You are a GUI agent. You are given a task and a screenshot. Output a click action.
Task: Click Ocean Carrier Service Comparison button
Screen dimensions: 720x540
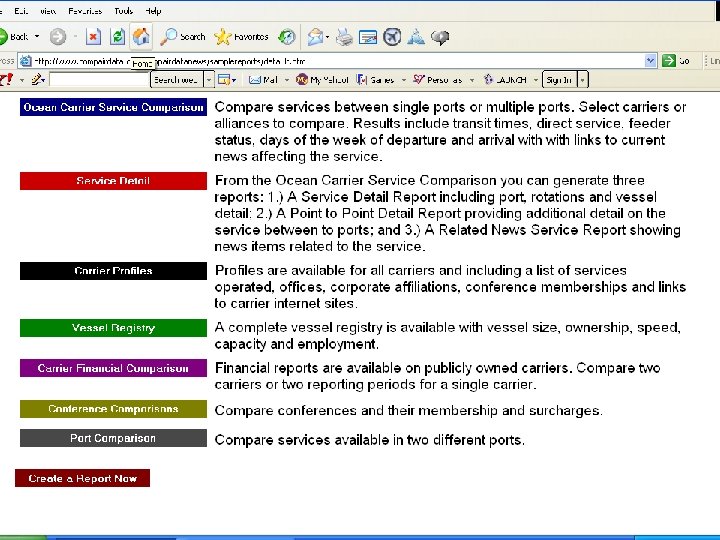pos(113,107)
